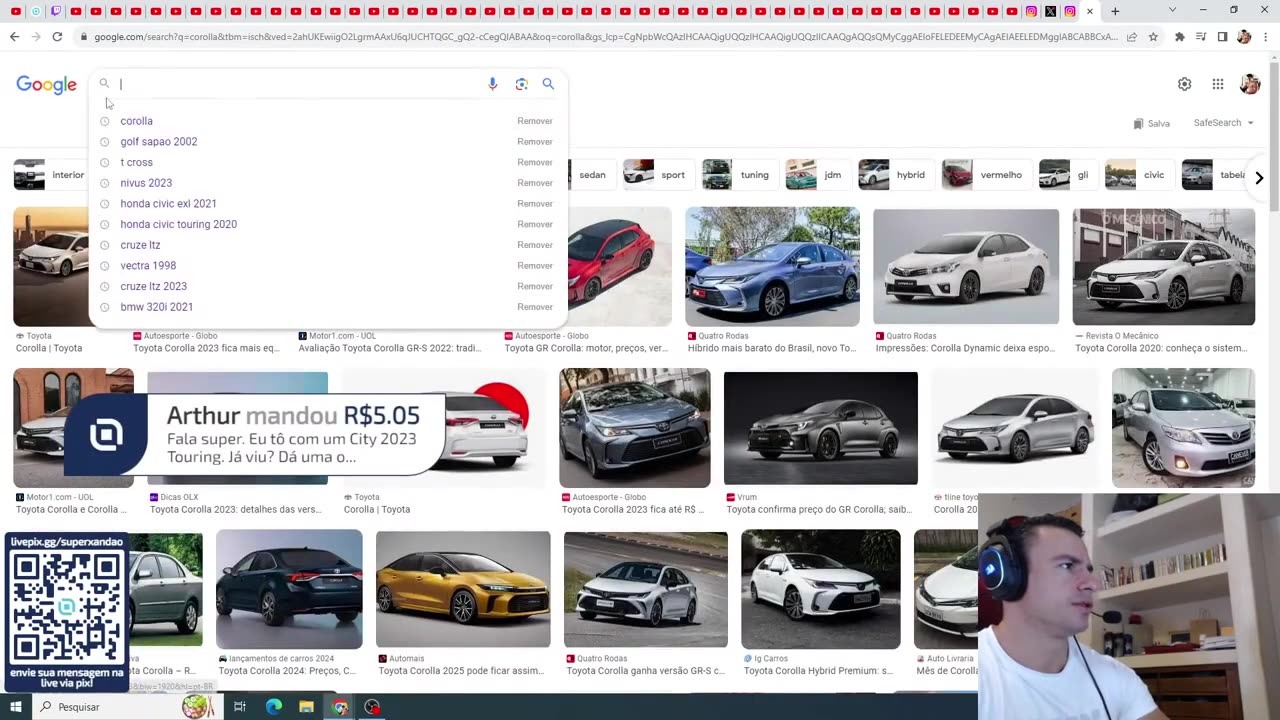
Task: Open the Google apps grid
Action: click(x=1218, y=84)
